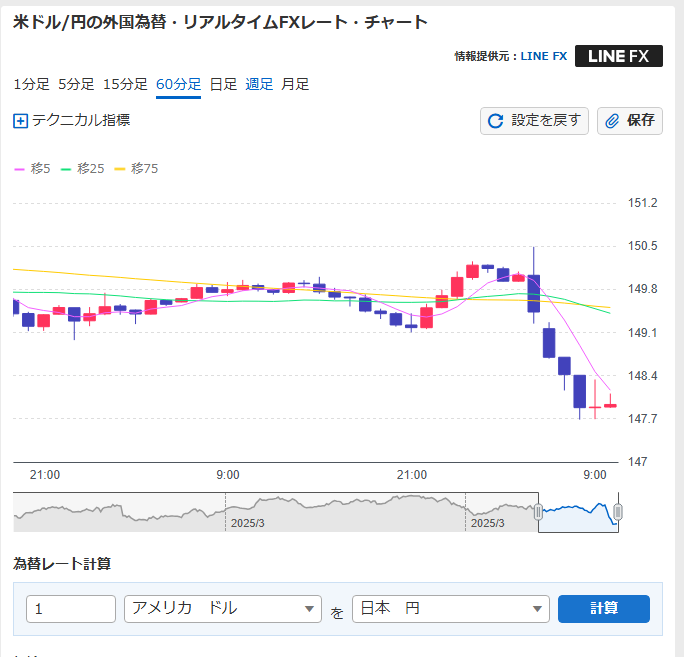The image size is (684, 657).
Task: Expand the テクニカル指標 plus icon
Action: 20,121
